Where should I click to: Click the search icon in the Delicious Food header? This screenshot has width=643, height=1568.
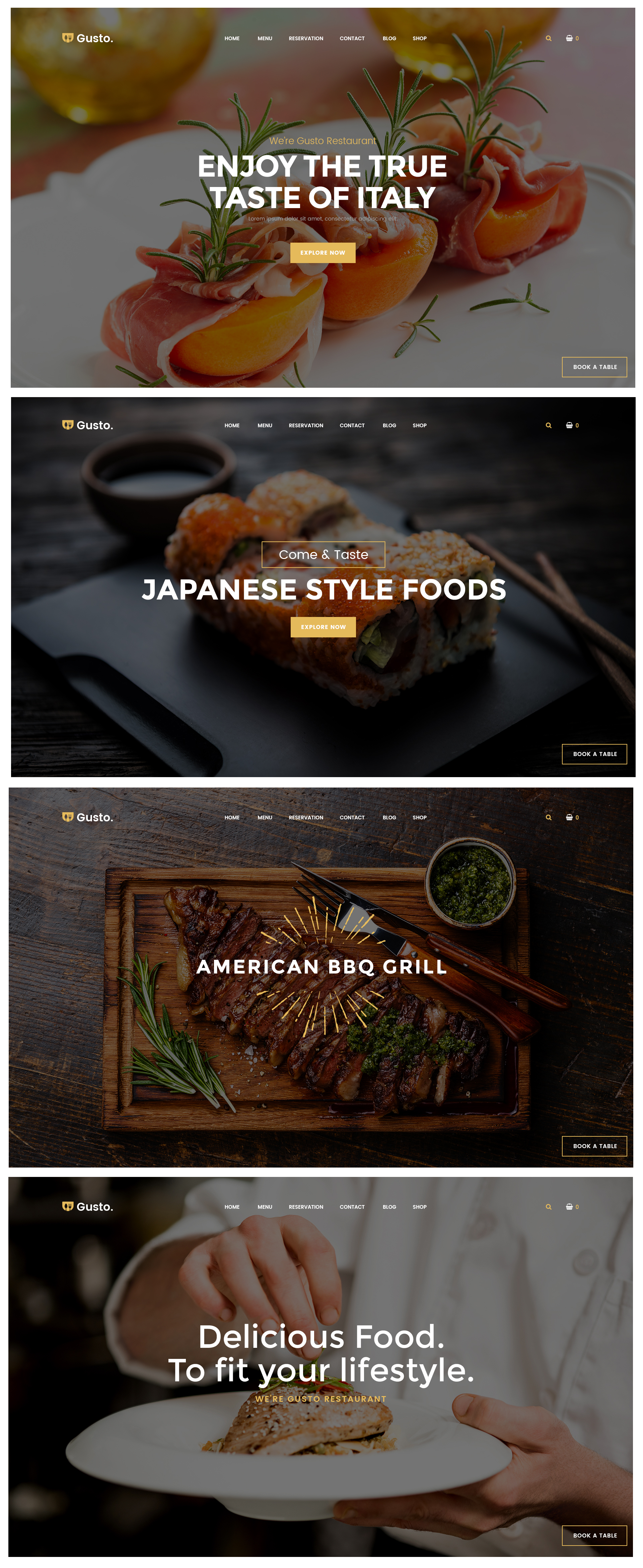point(548,1207)
